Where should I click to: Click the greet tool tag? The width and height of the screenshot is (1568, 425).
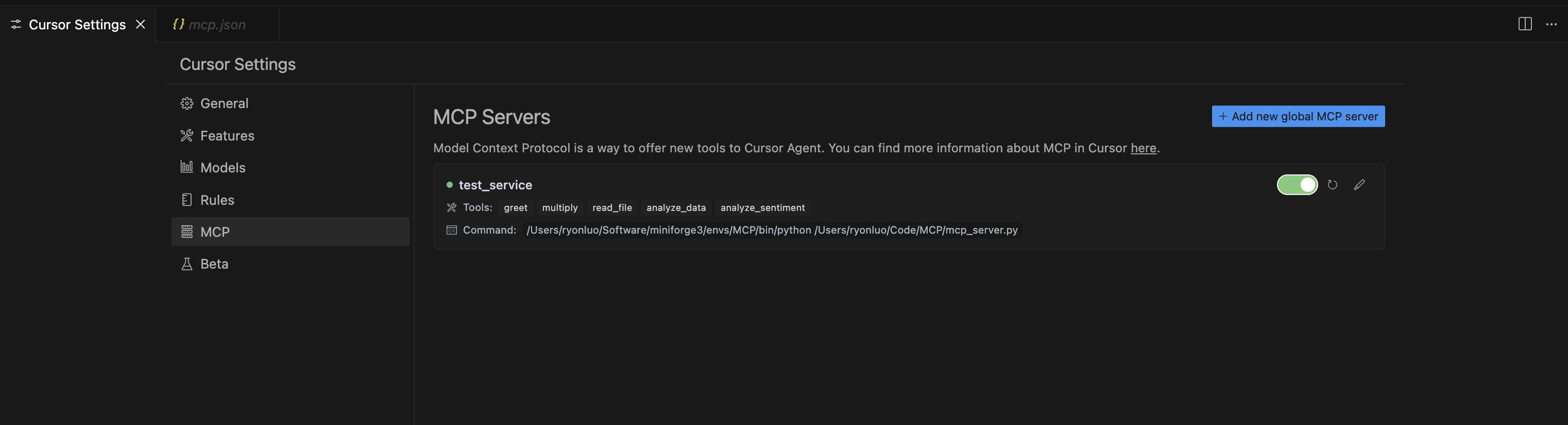coord(515,208)
